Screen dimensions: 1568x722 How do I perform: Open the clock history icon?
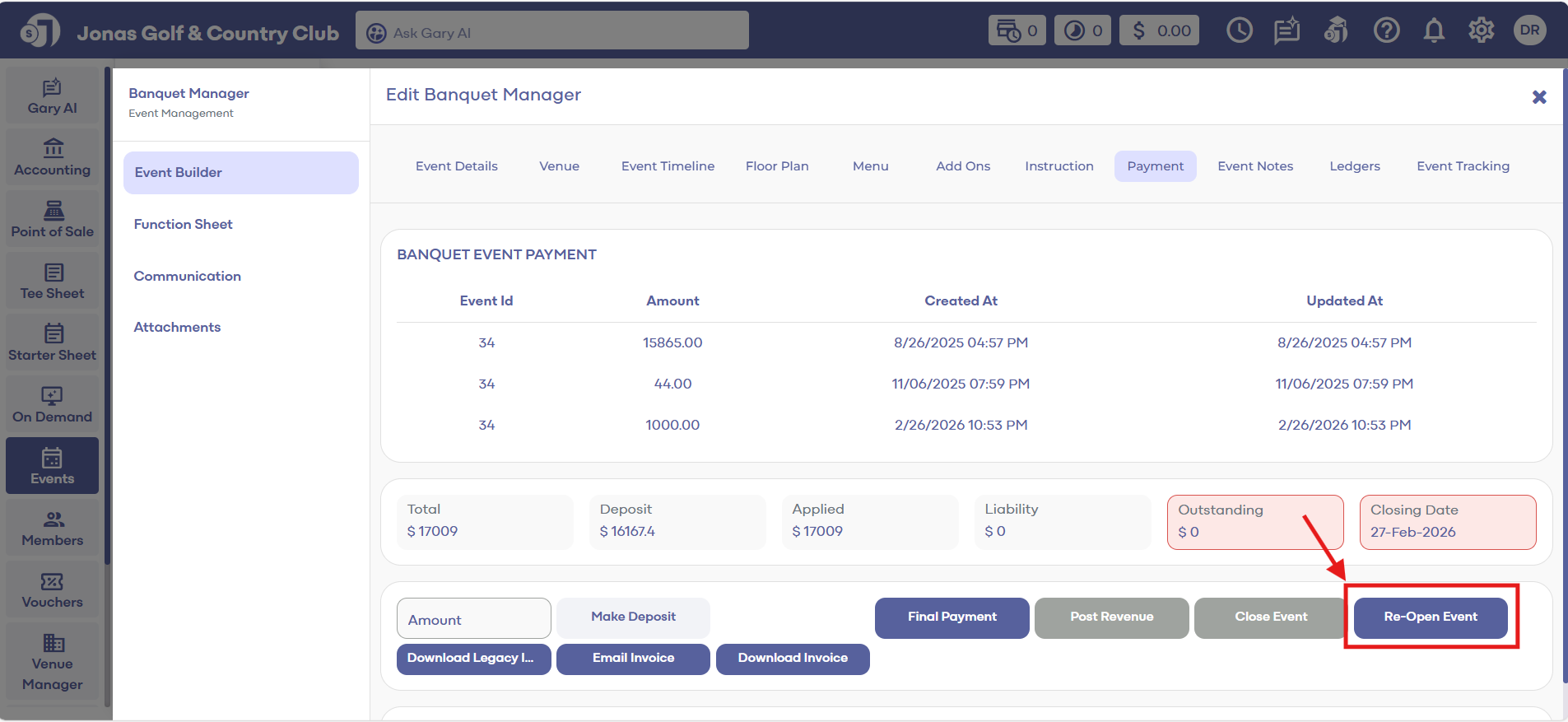tap(1239, 31)
